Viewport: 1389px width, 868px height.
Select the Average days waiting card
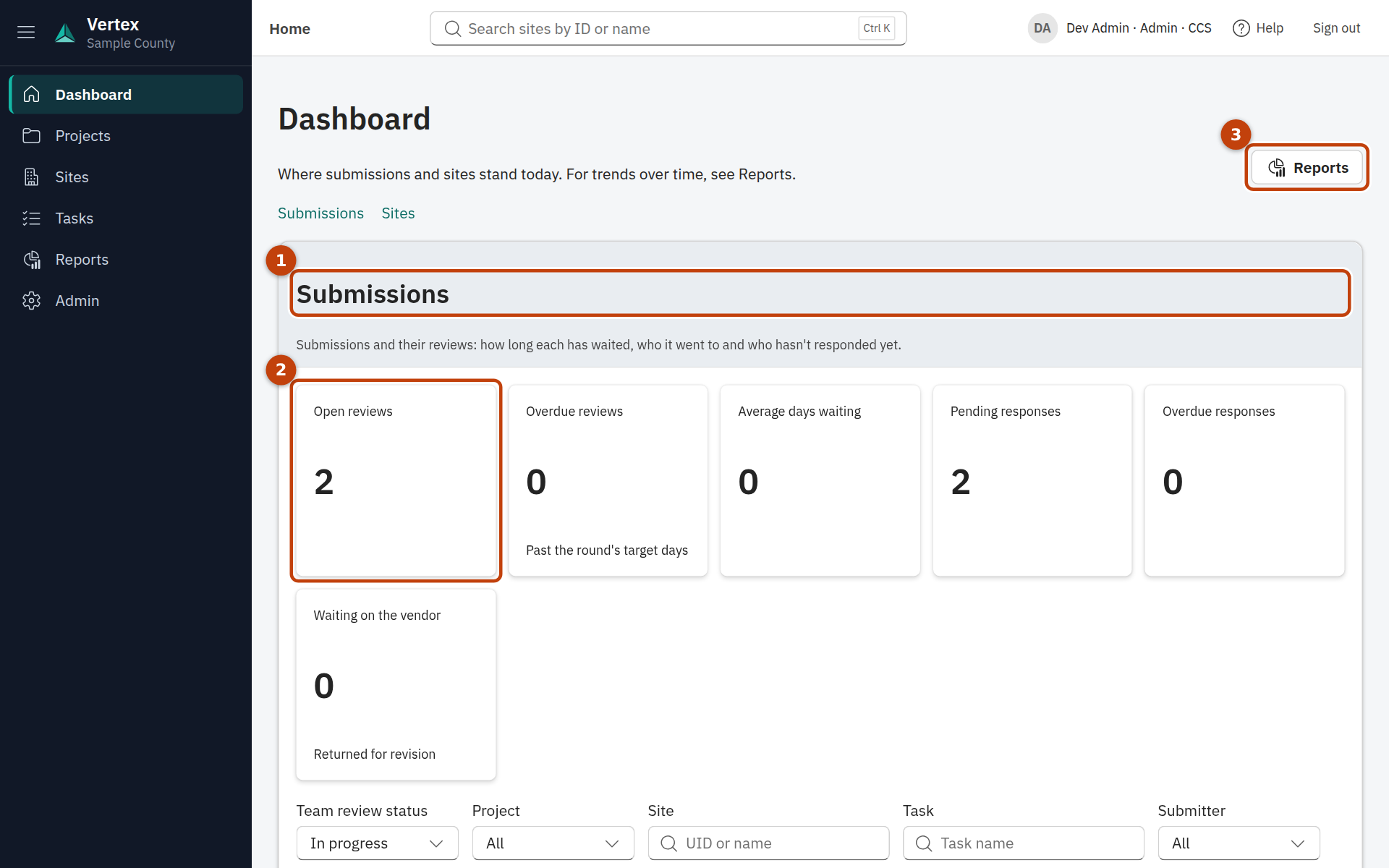coord(820,480)
